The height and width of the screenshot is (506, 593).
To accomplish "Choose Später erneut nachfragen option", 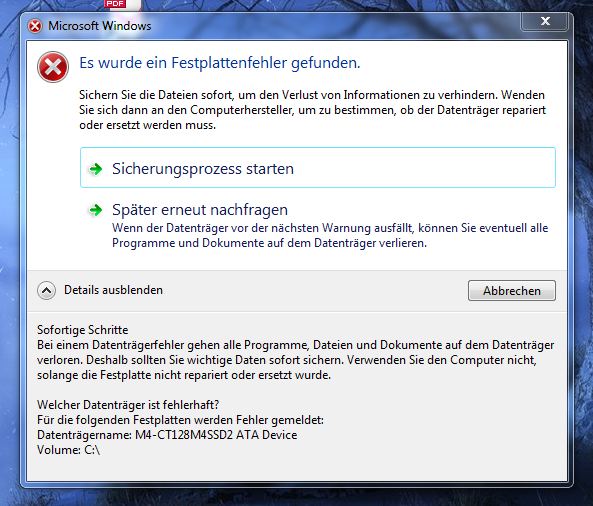I will (318, 225).
